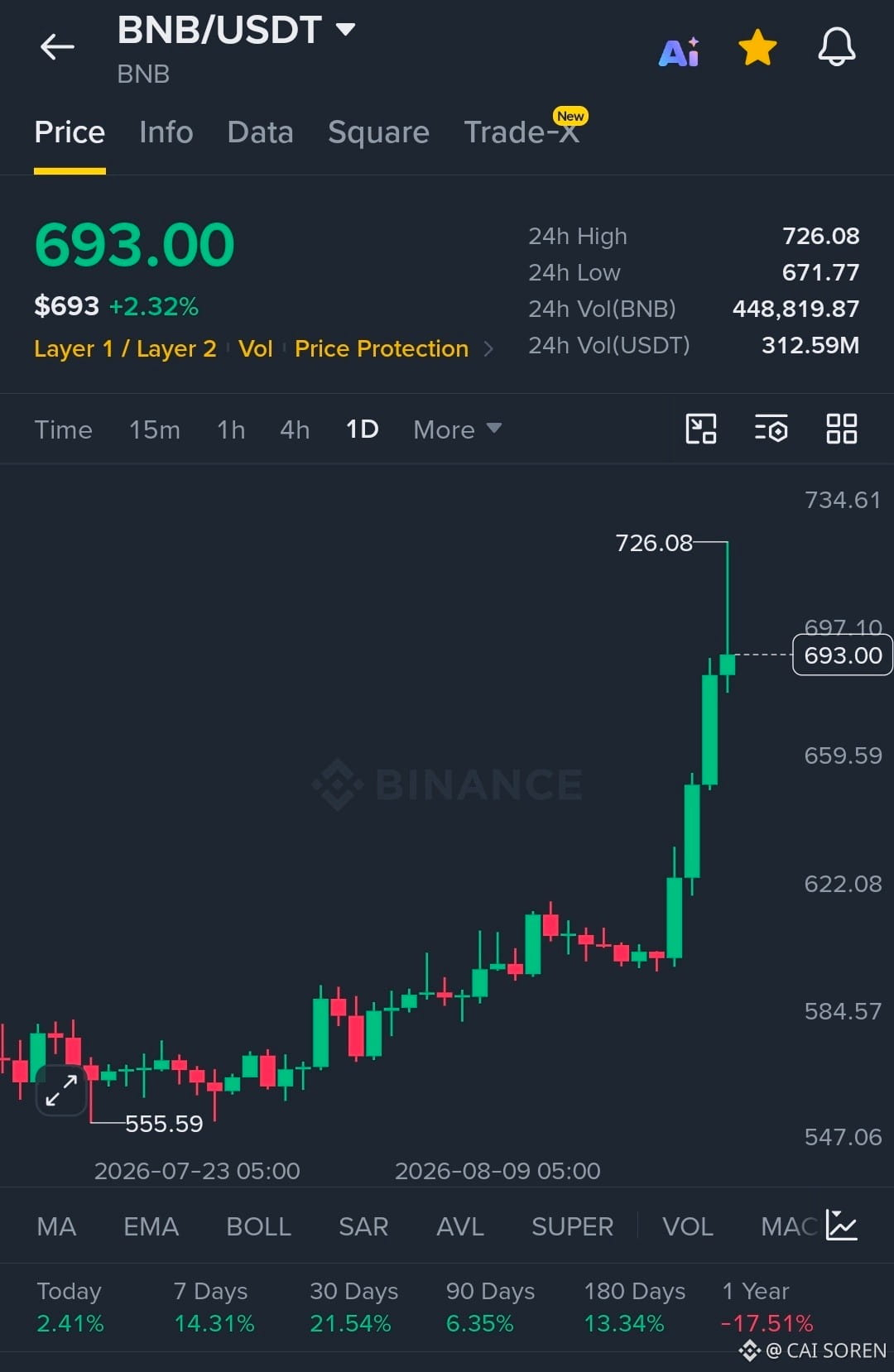Switch to the Price tab
Image resolution: width=894 pixels, height=1372 pixels.
coord(70,132)
